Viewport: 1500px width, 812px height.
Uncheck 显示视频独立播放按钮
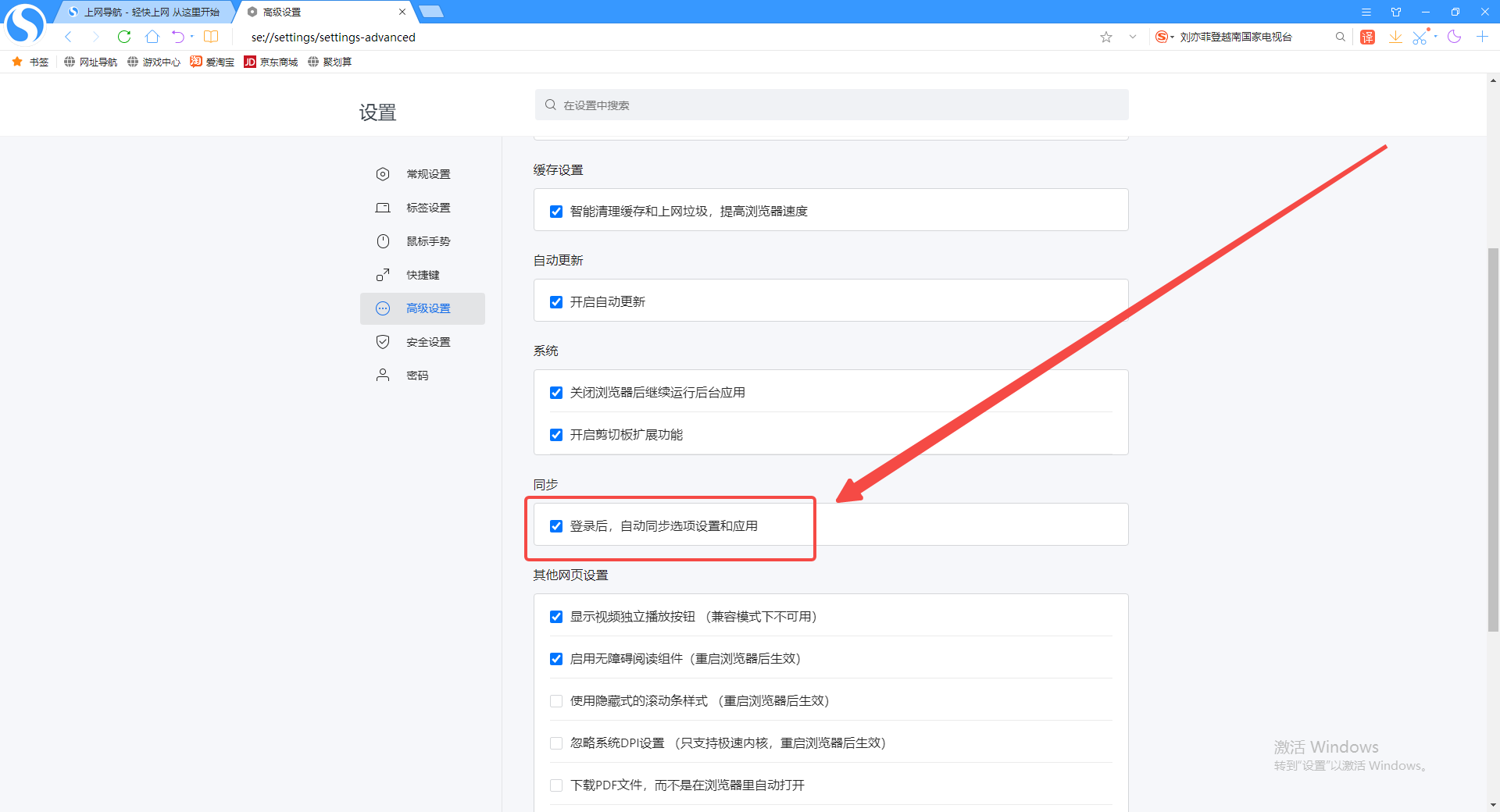pos(556,617)
